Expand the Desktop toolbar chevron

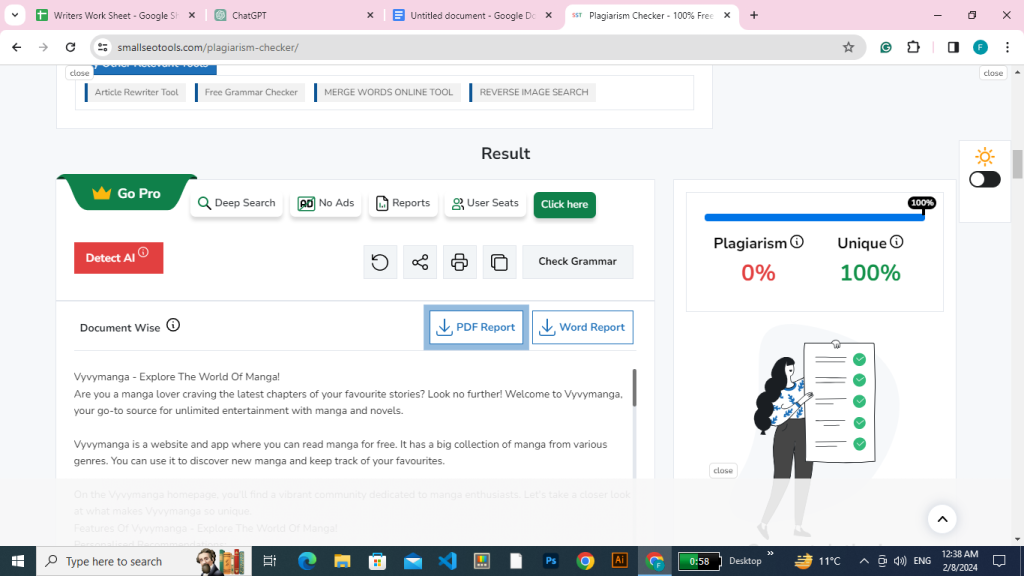click(771, 554)
